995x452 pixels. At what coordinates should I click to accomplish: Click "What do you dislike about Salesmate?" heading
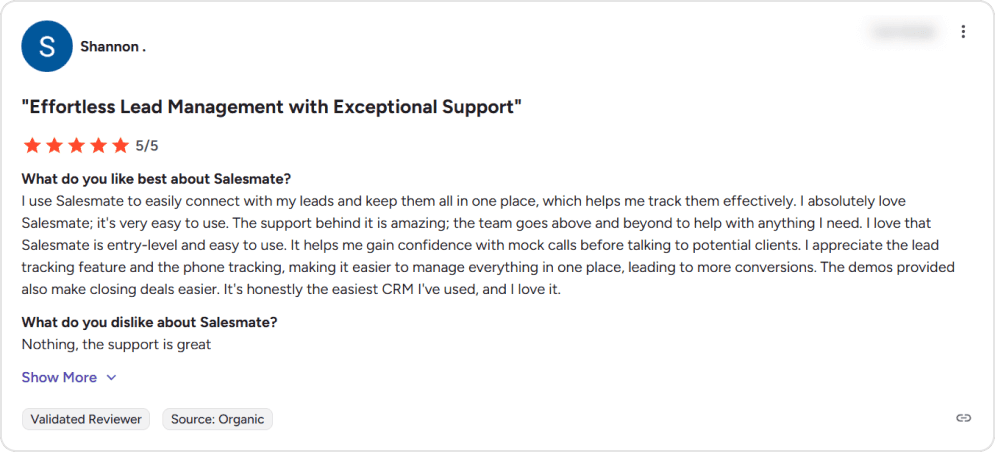[149, 322]
